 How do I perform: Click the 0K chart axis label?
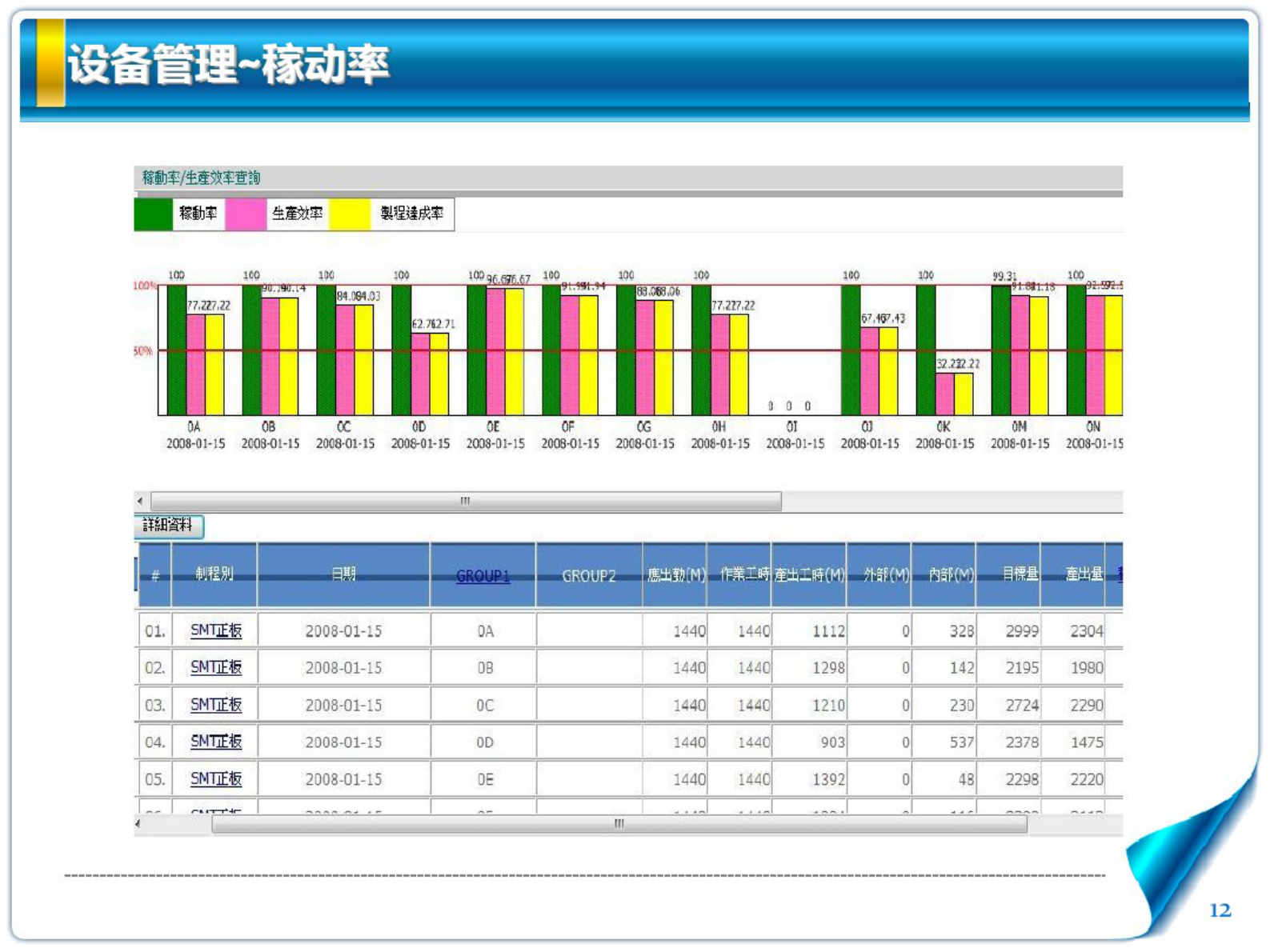pyautogui.click(x=944, y=427)
